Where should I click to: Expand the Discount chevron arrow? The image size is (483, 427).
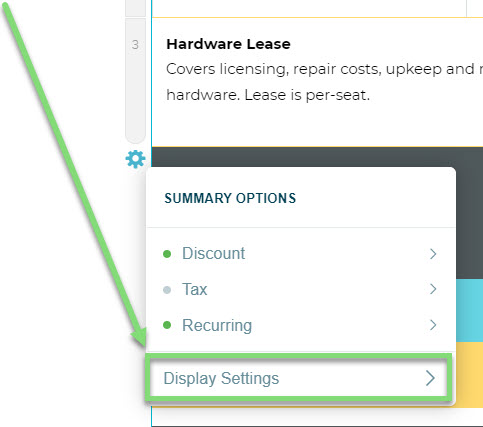(x=433, y=254)
